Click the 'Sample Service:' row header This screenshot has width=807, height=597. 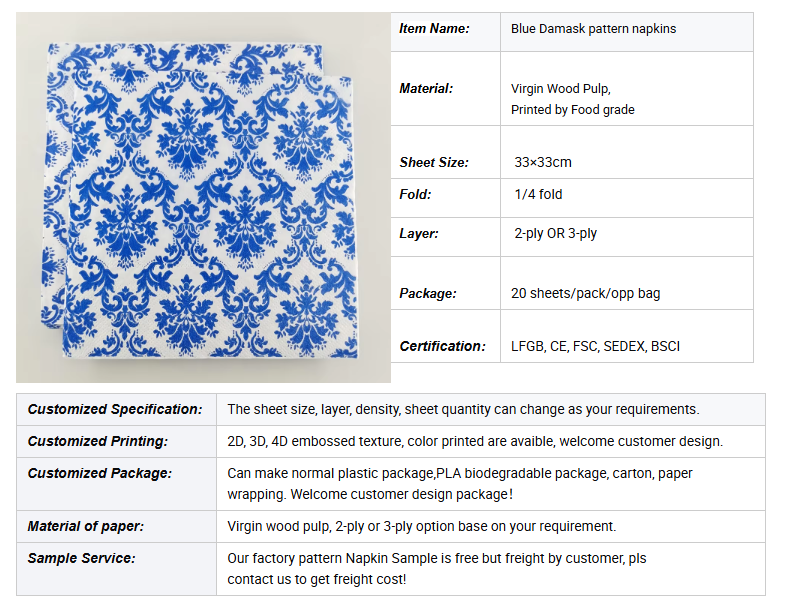(x=116, y=569)
